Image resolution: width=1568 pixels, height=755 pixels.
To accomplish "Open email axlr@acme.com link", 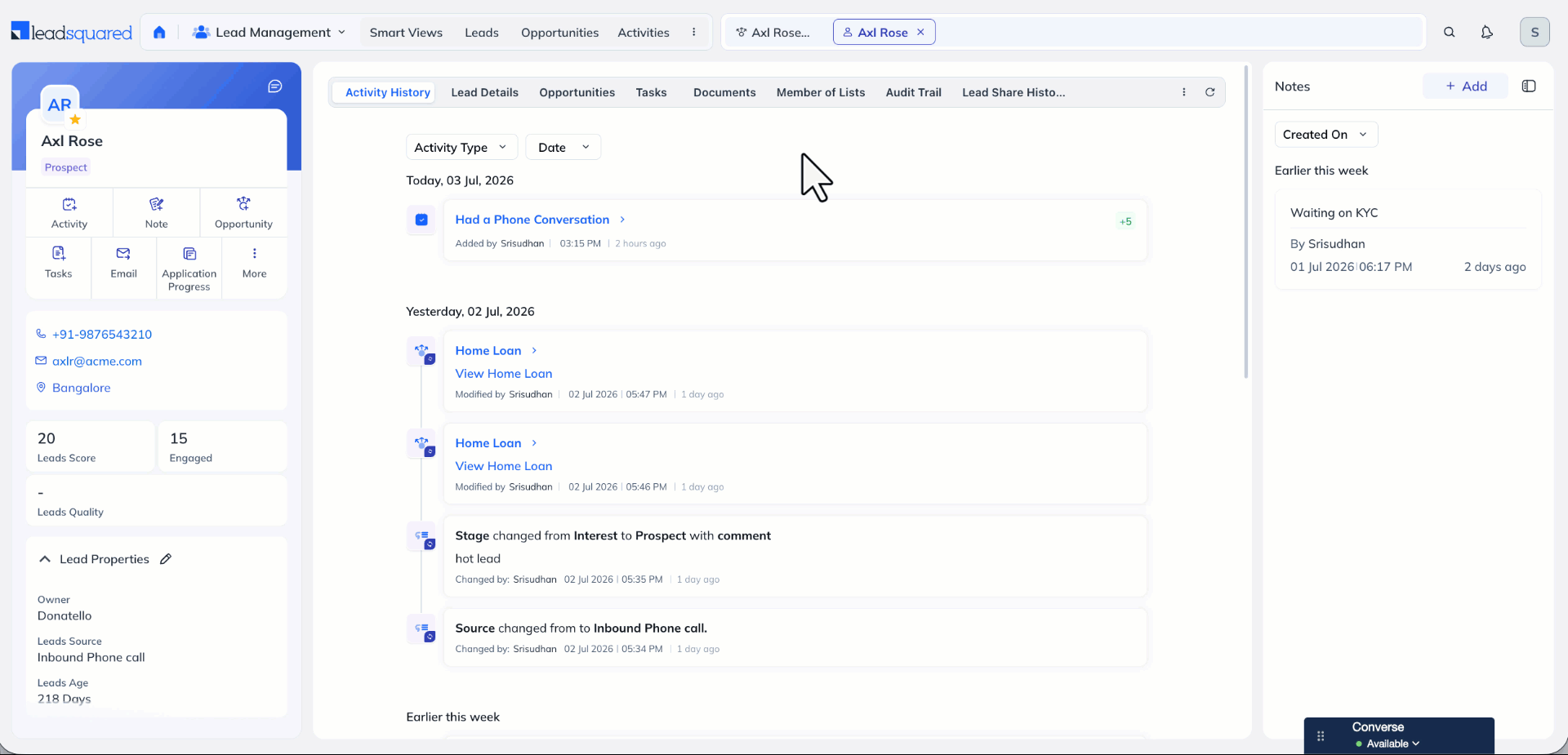I will click(x=97, y=361).
